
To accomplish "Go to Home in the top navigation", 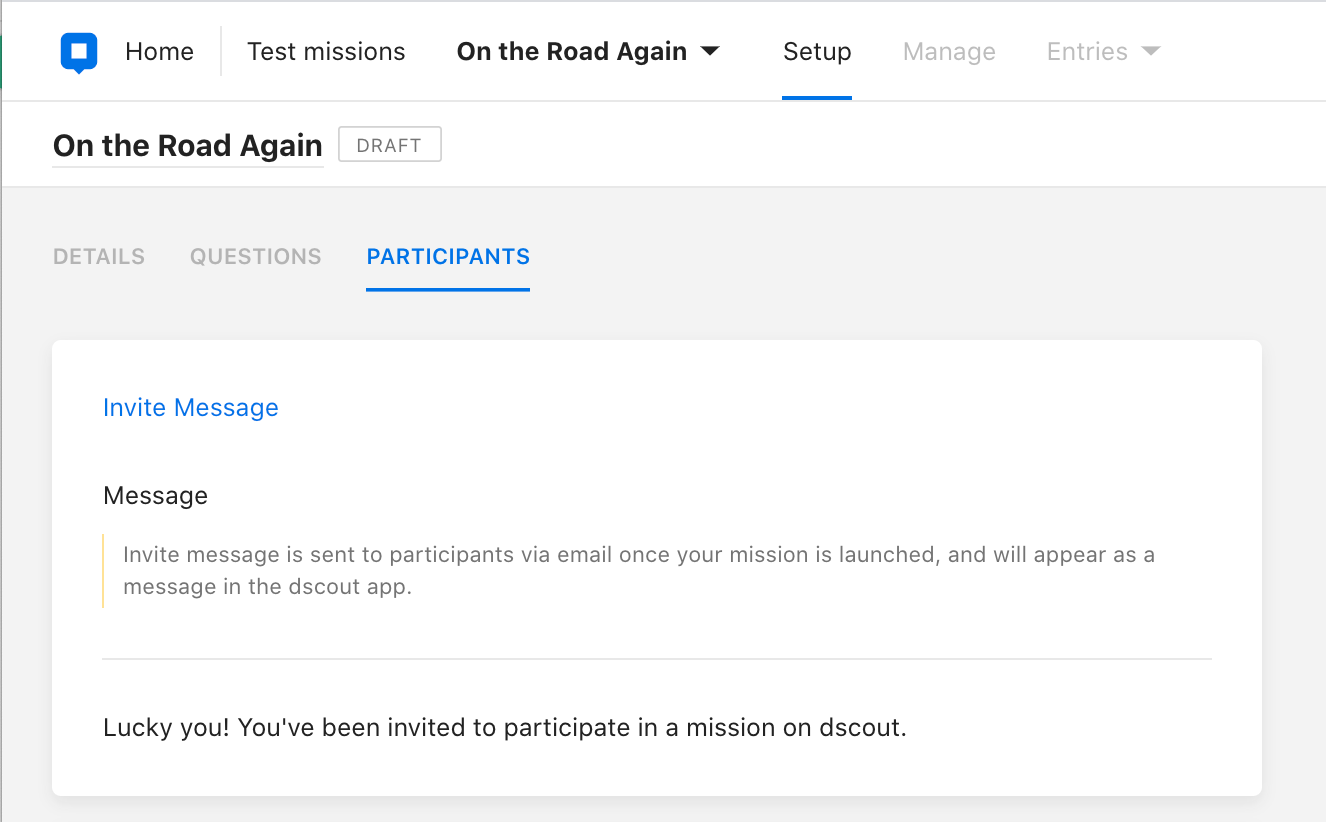I will [159, 52].
